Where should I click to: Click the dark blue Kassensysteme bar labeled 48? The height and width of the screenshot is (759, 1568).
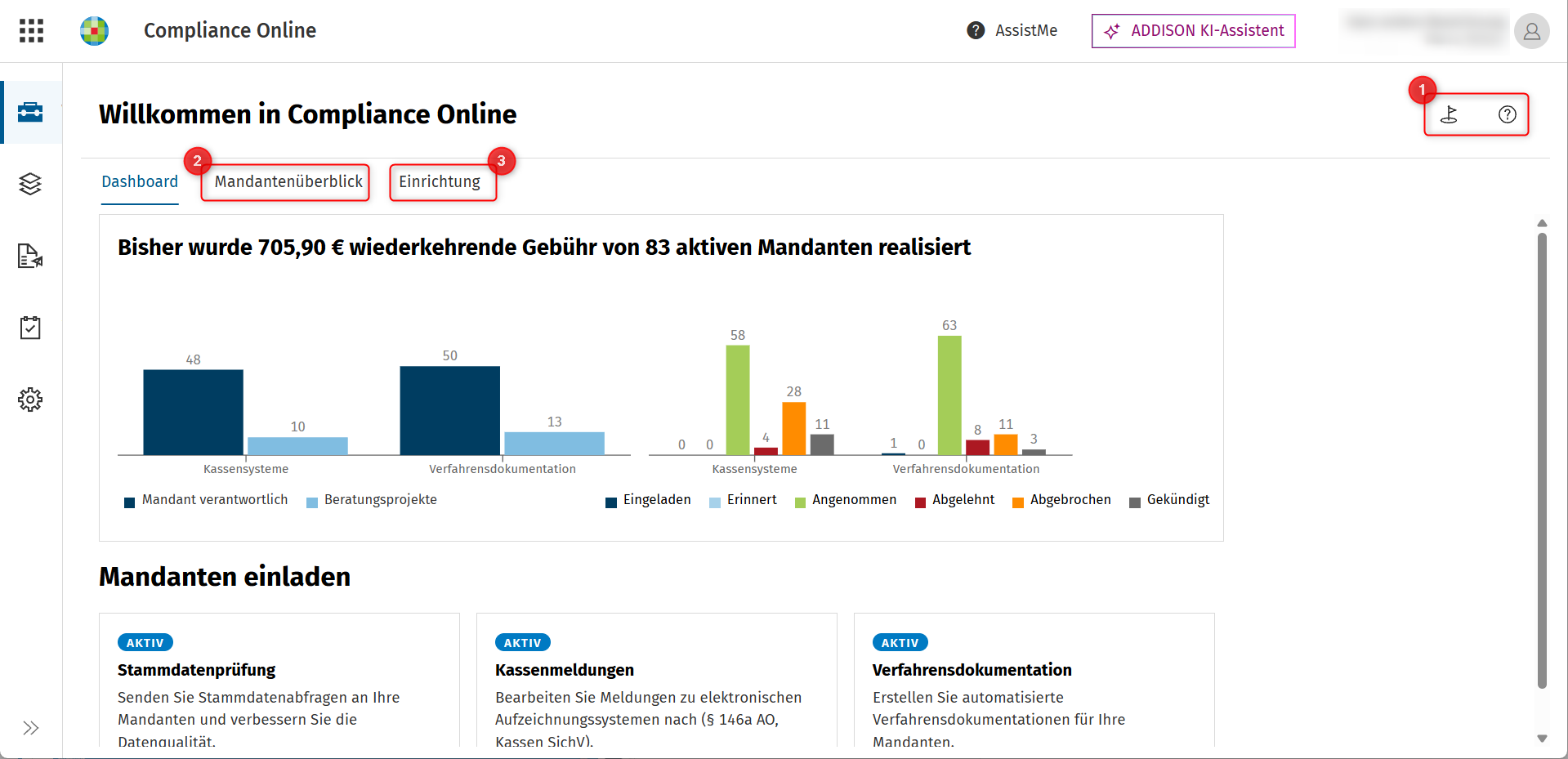[193, 413]
